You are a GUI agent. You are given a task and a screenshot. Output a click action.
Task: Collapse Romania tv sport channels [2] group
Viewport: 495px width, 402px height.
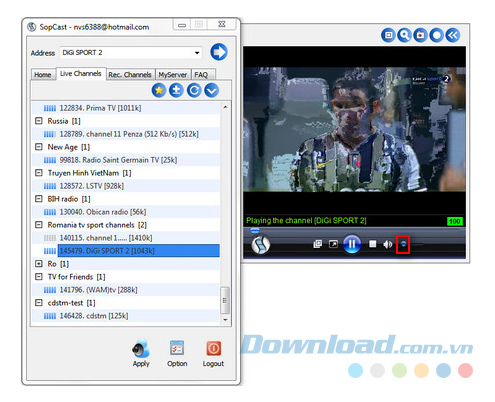click(x=39, y=225)
